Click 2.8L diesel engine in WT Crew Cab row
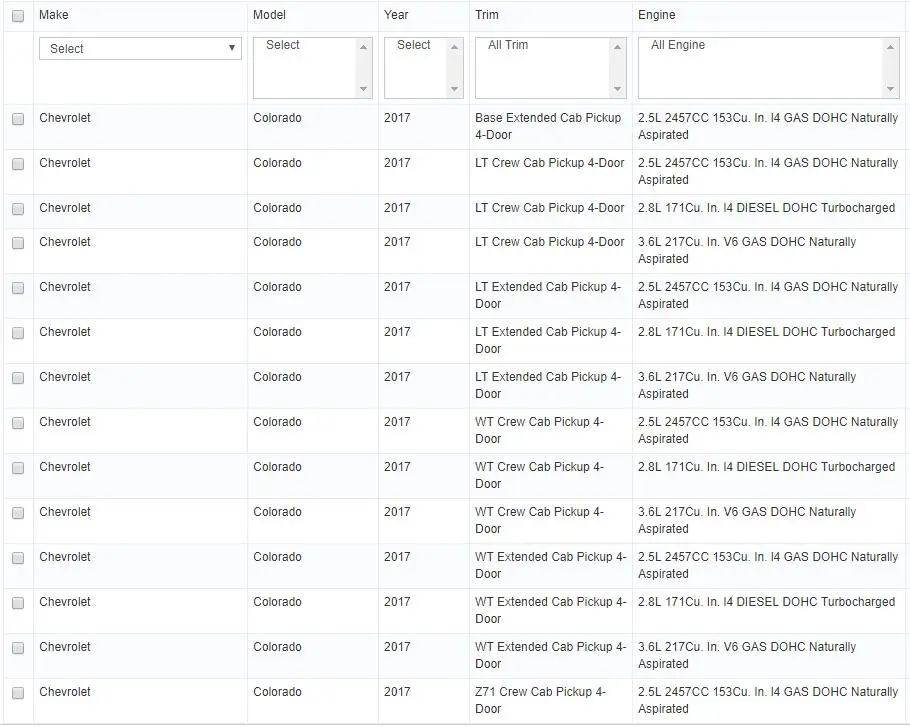This screenshot has height=727, width=910. 766,467
